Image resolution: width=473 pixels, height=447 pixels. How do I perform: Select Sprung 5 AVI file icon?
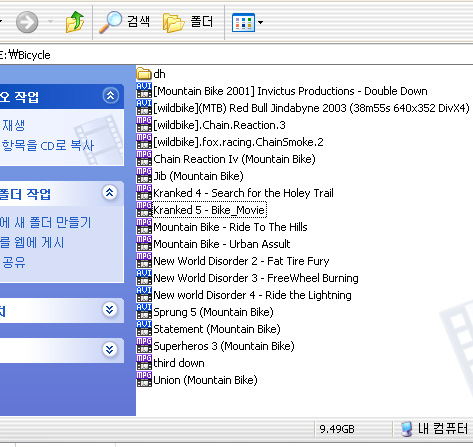click(144, 312)
